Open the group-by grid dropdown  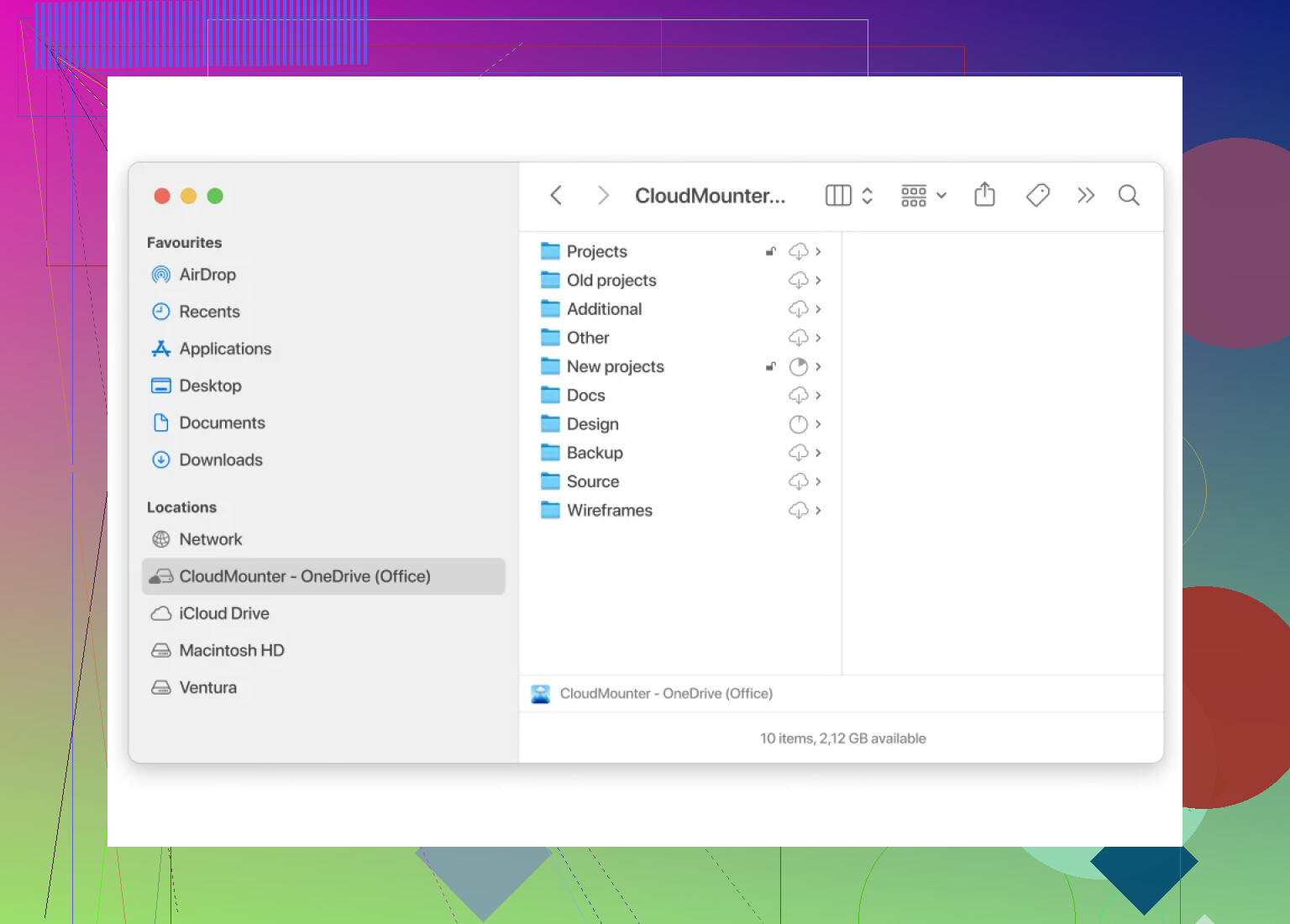(x=924, y=196)
